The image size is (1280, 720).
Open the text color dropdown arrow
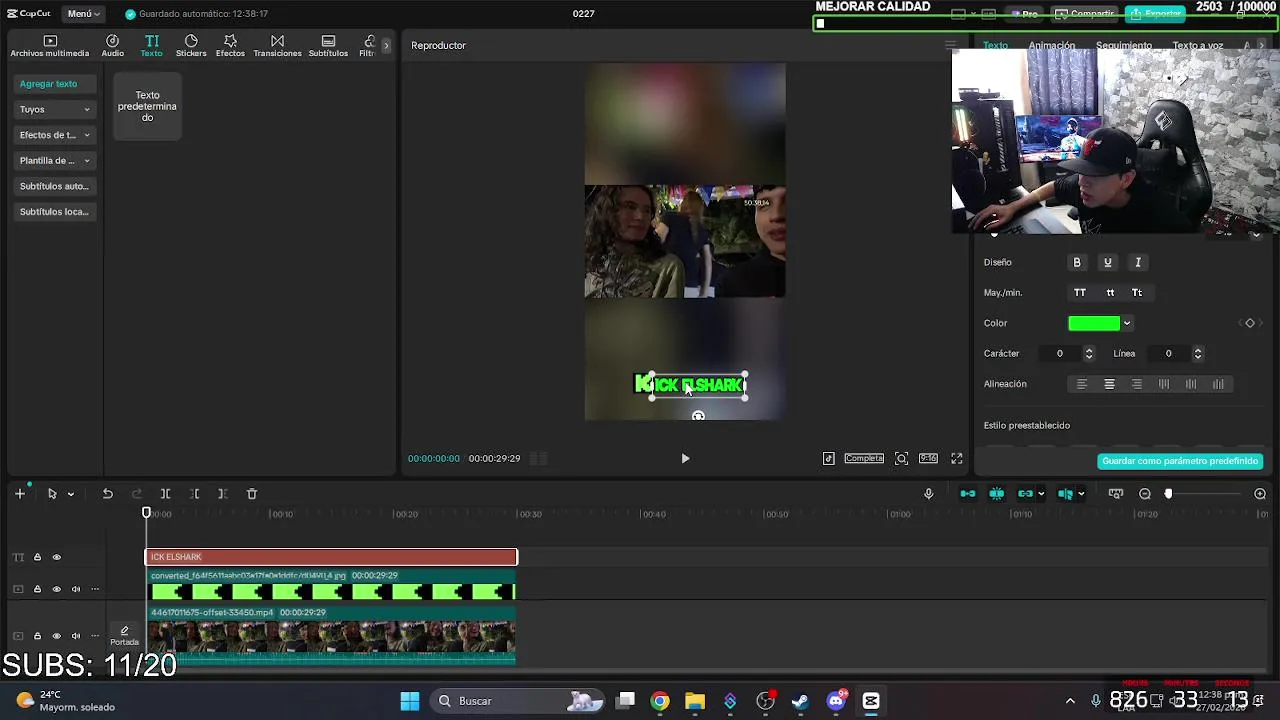coord(1127,323)
